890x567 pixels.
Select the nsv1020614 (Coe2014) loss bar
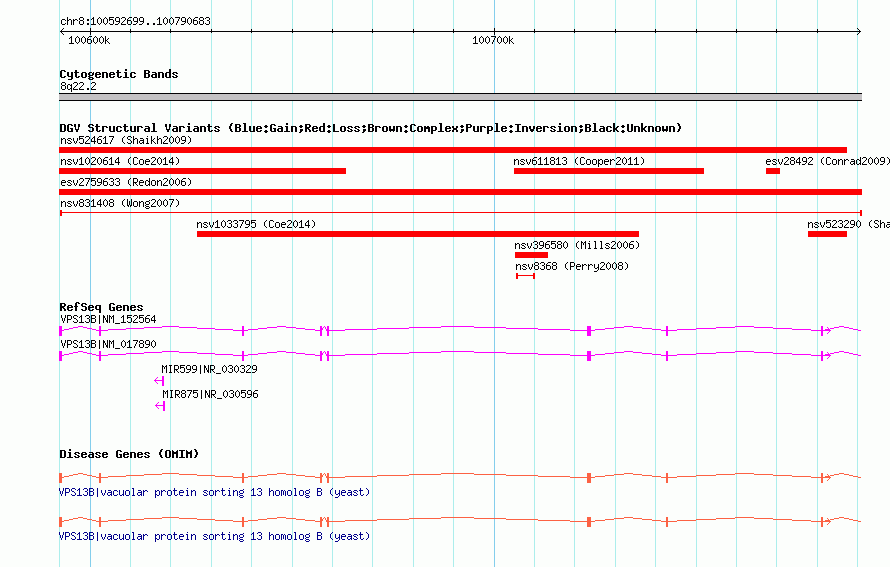click(x=203, y=171)
